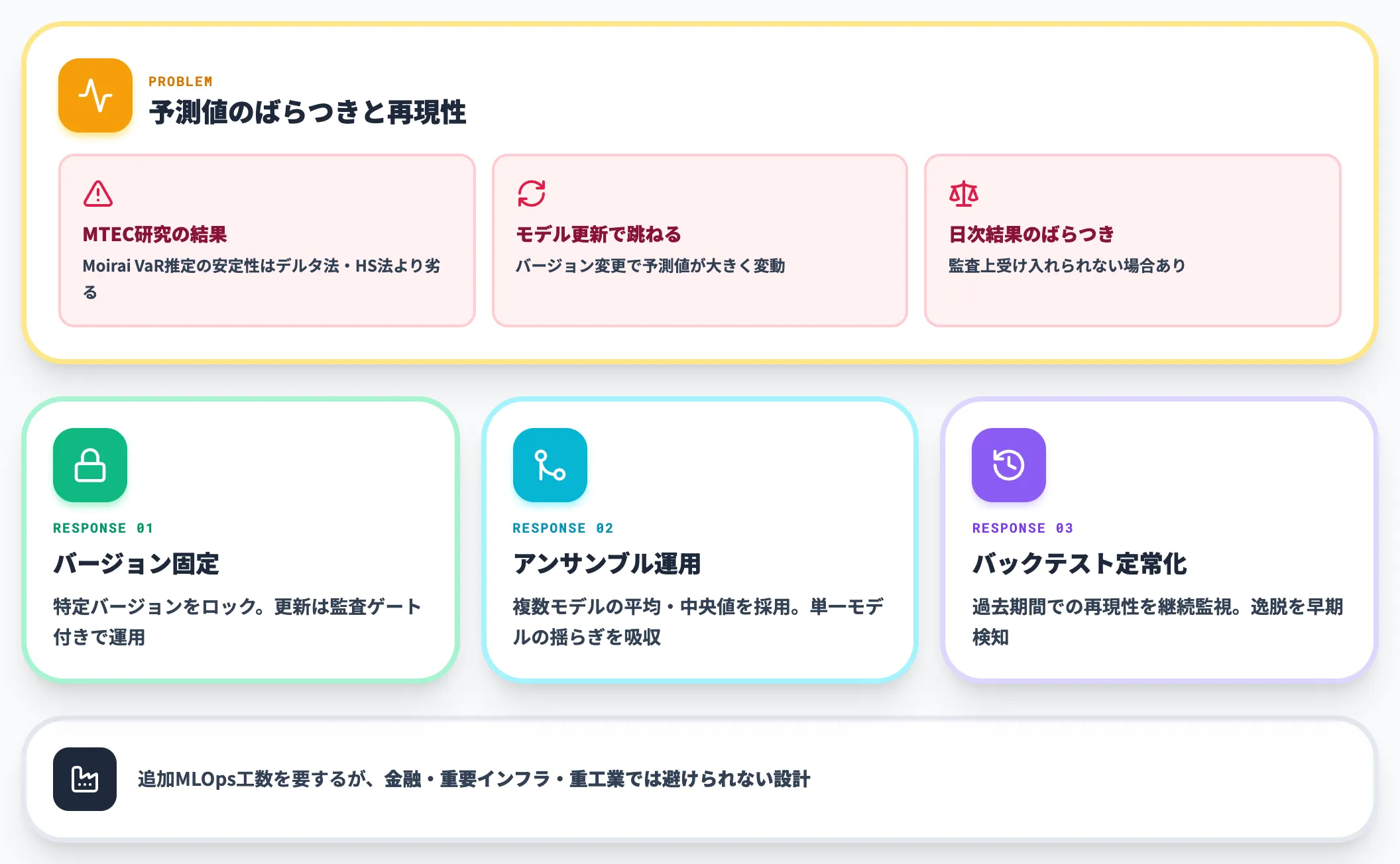Image resolution: width=1400 pixels, height=864 pixels.
Task: Click the バックテスト定常化 heading
Action: pos(1079,564)
